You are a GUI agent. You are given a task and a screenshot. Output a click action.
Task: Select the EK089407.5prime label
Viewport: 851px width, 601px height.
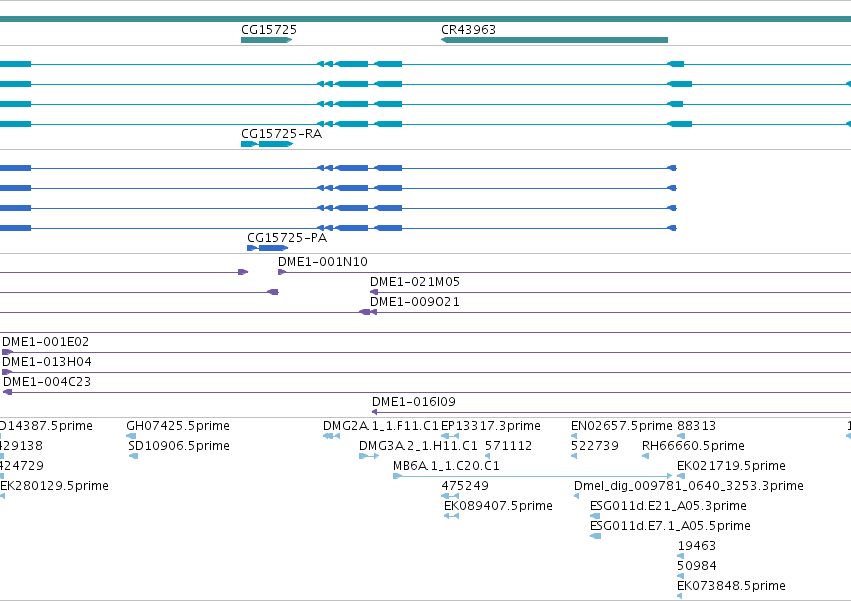(498, 507)
